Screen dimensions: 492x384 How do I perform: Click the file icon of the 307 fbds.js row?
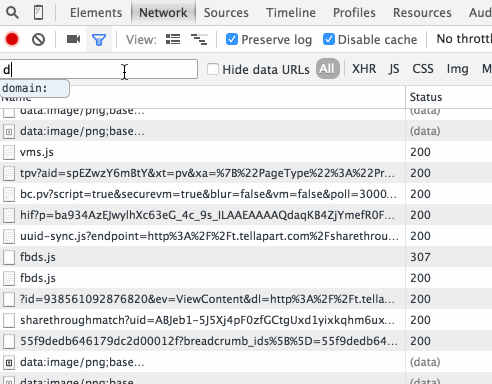point(9,257)
